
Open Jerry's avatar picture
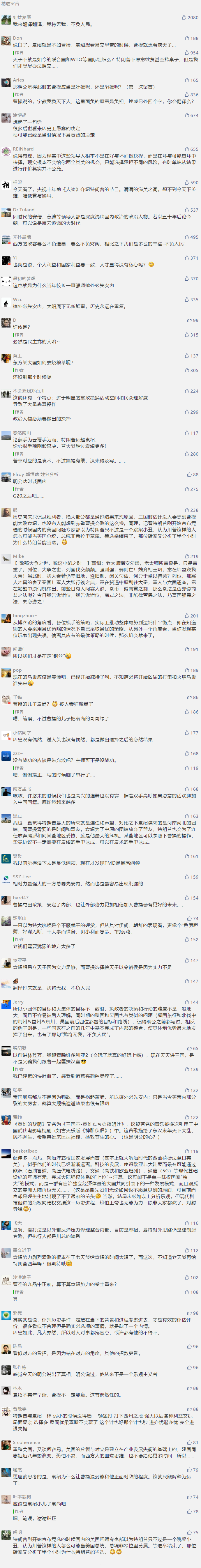coord(6,1004)
